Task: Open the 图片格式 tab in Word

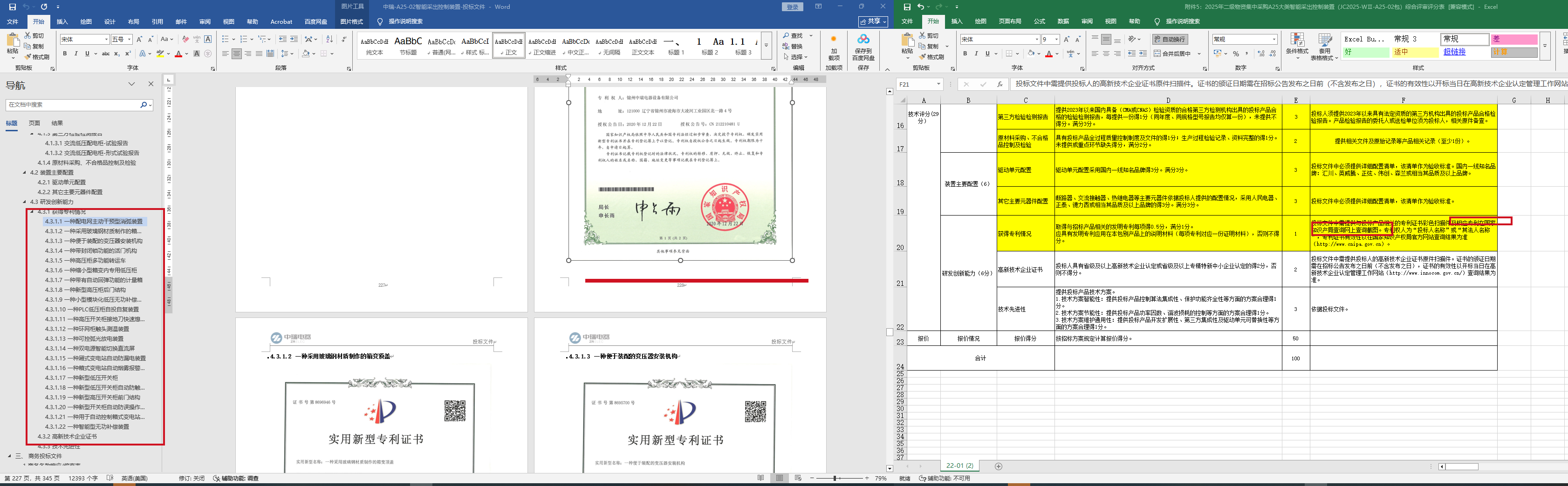Action: point(351,21)
